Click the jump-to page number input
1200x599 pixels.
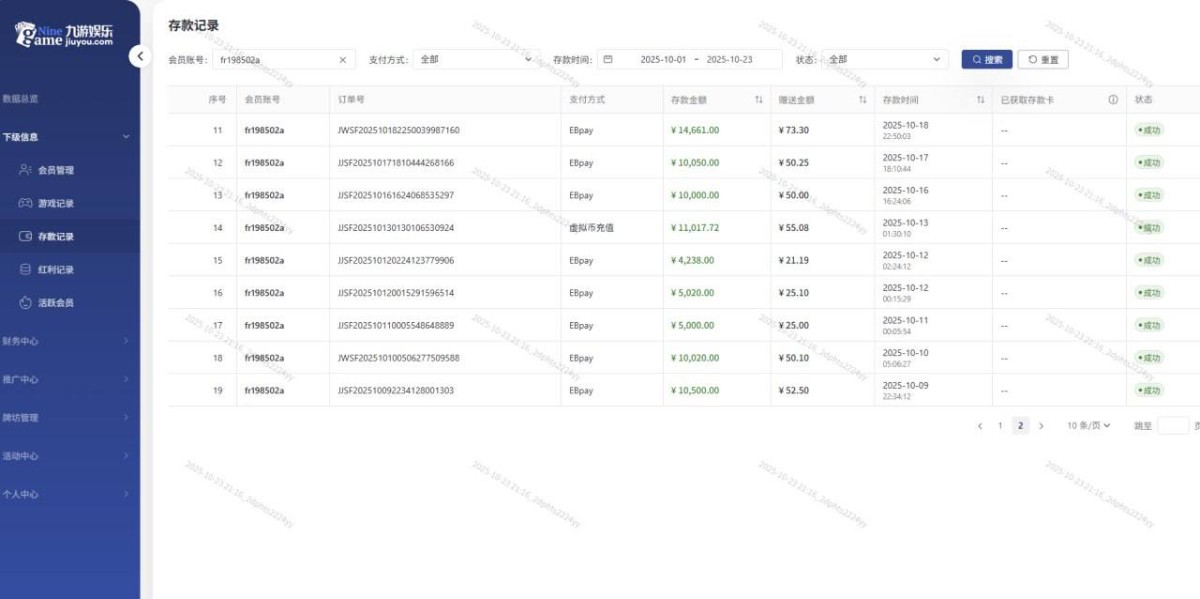(x=1172, y=426)
